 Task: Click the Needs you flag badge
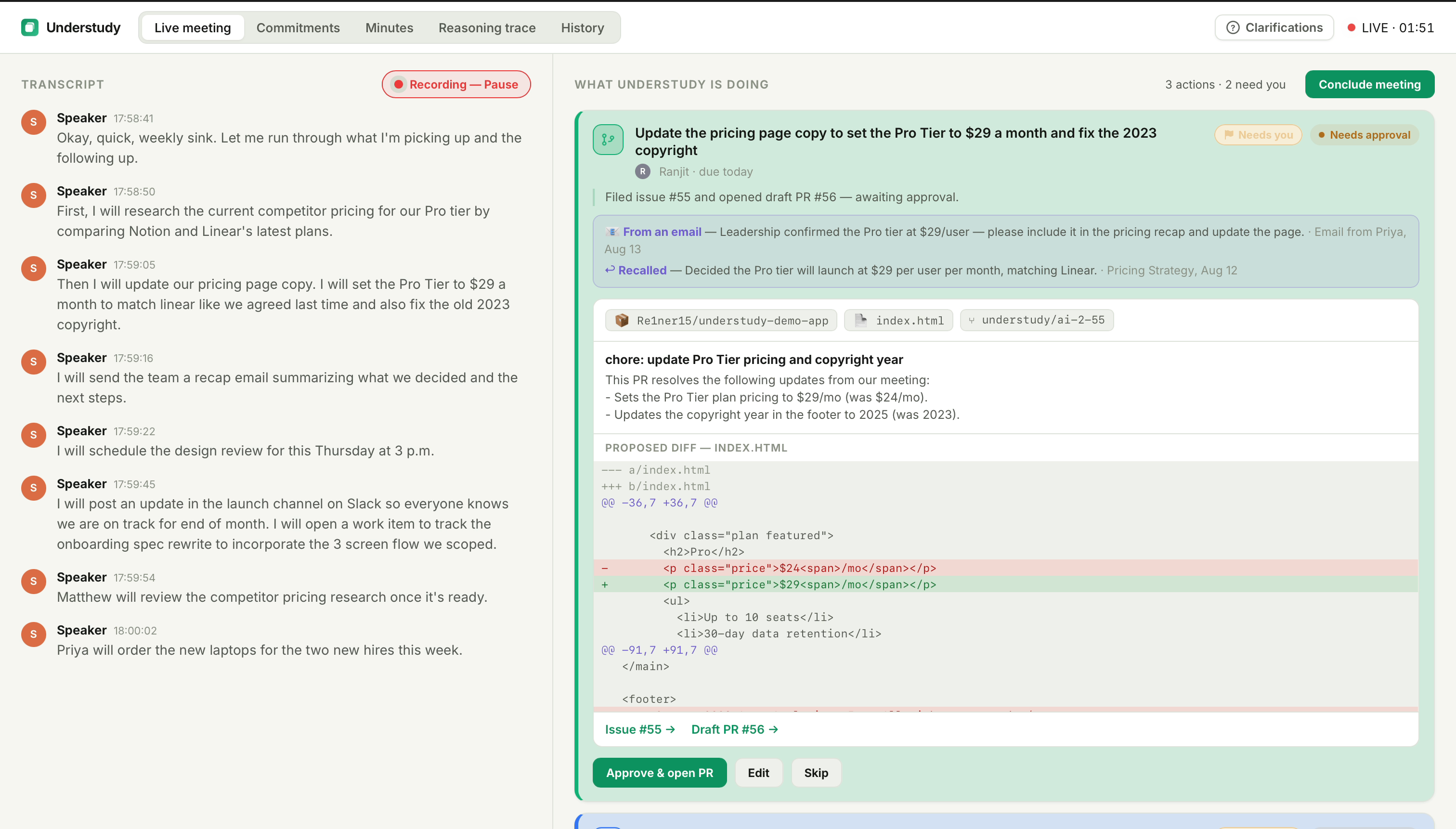[x=1258, y=135]
